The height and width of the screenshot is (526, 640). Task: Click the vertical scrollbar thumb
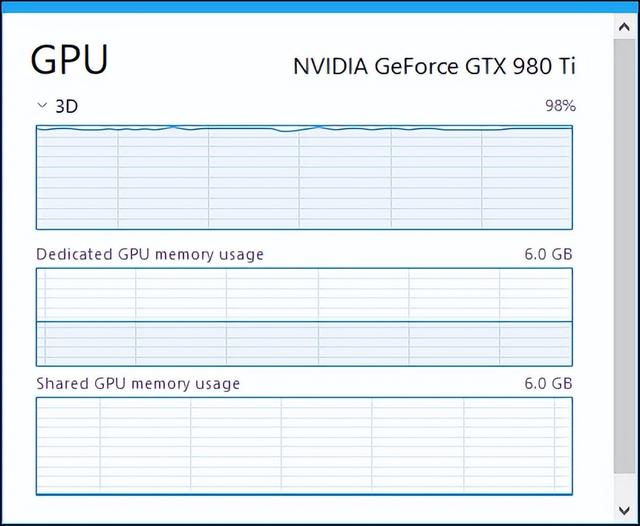click(x=624, y=256)
